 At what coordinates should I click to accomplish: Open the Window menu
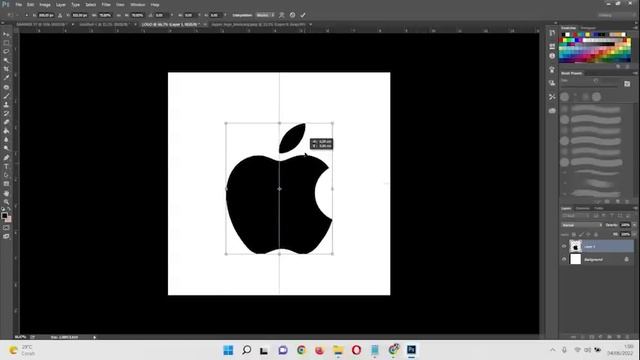pyautogui.click(x=138, y=4)
